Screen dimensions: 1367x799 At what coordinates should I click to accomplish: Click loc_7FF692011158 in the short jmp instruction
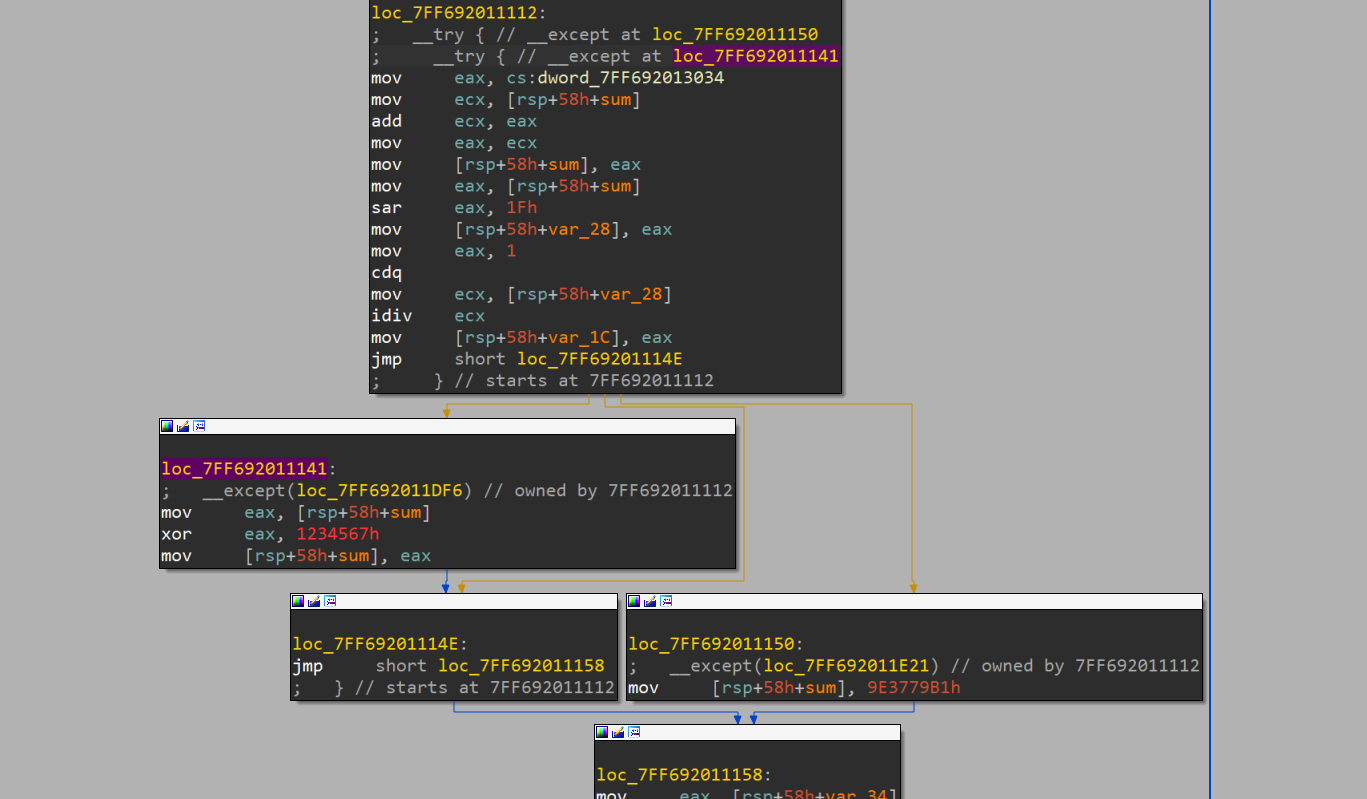coord(521,666)
